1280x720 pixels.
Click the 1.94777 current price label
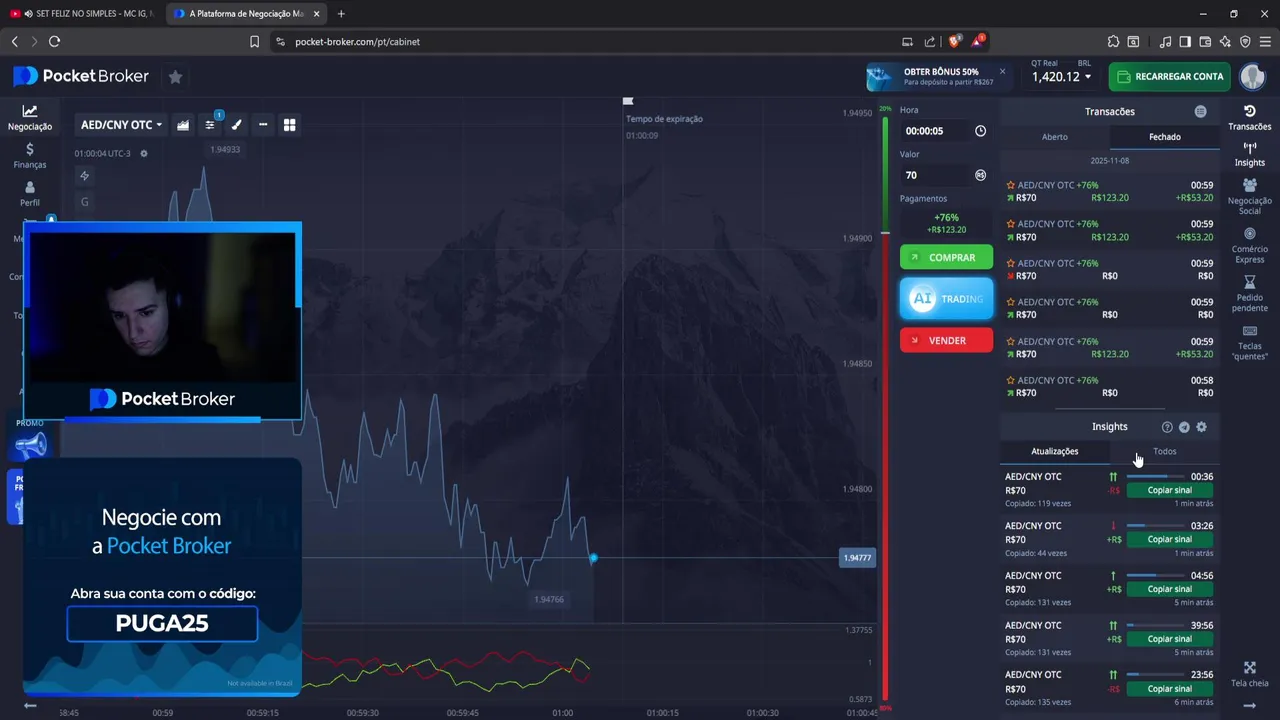[x=857, y=558]
